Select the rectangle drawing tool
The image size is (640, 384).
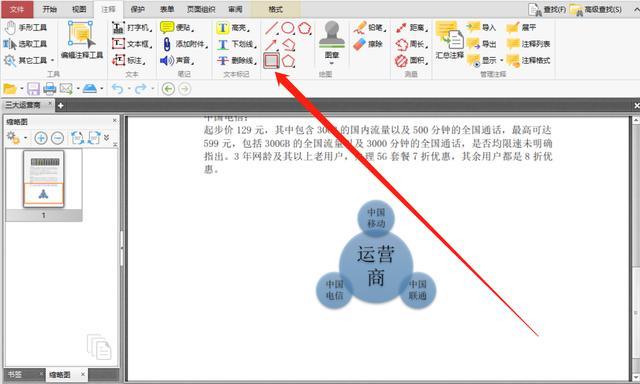click(x=271, y=61)
